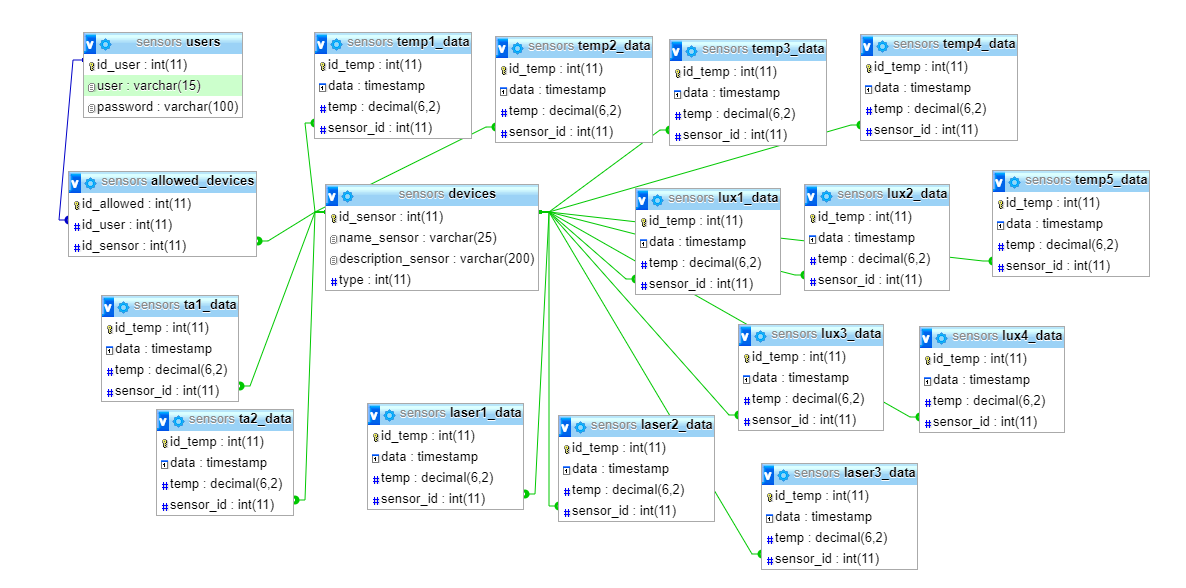The height and width of the screenshot is (588, 1186).
Task: Click the gear icon on laser3_data table
Action: pos(783,475)
